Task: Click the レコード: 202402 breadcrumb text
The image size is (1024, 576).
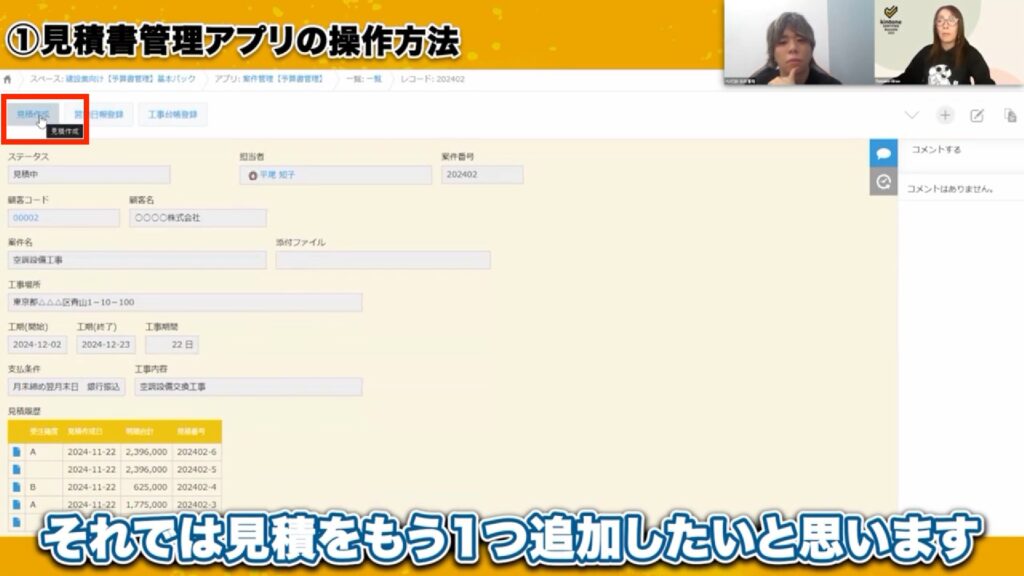Action: (432, 79)
